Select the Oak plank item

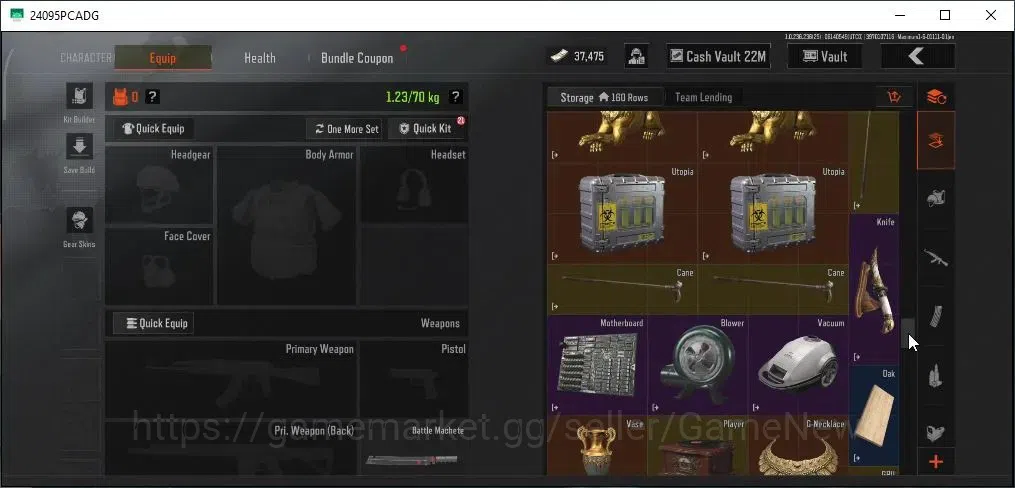(x=874, y=416)
